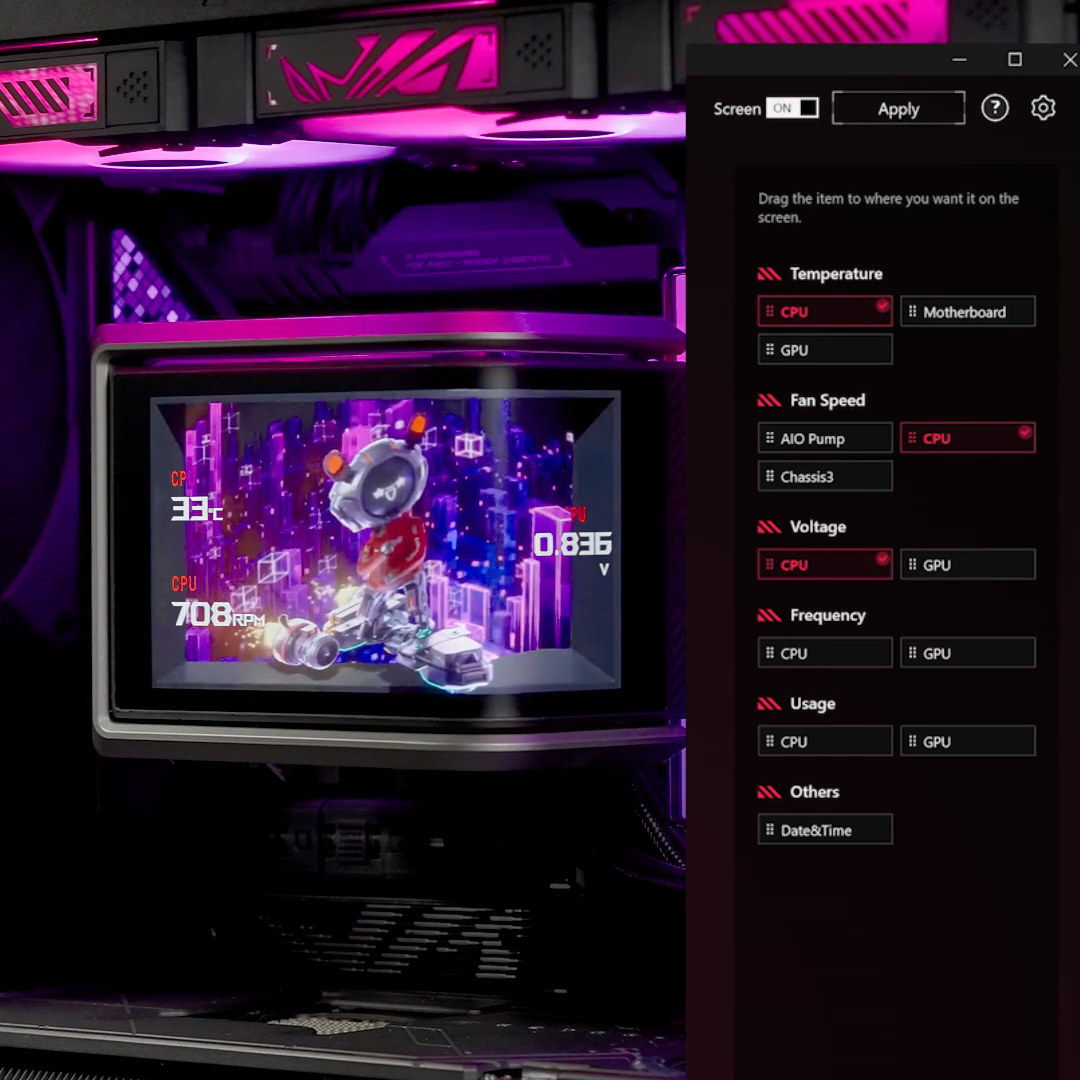Image resolution: width=1080 pixels, height=1080 pixels.
Task: Select the GPU item under Temperature
Action: coord(825,350)
